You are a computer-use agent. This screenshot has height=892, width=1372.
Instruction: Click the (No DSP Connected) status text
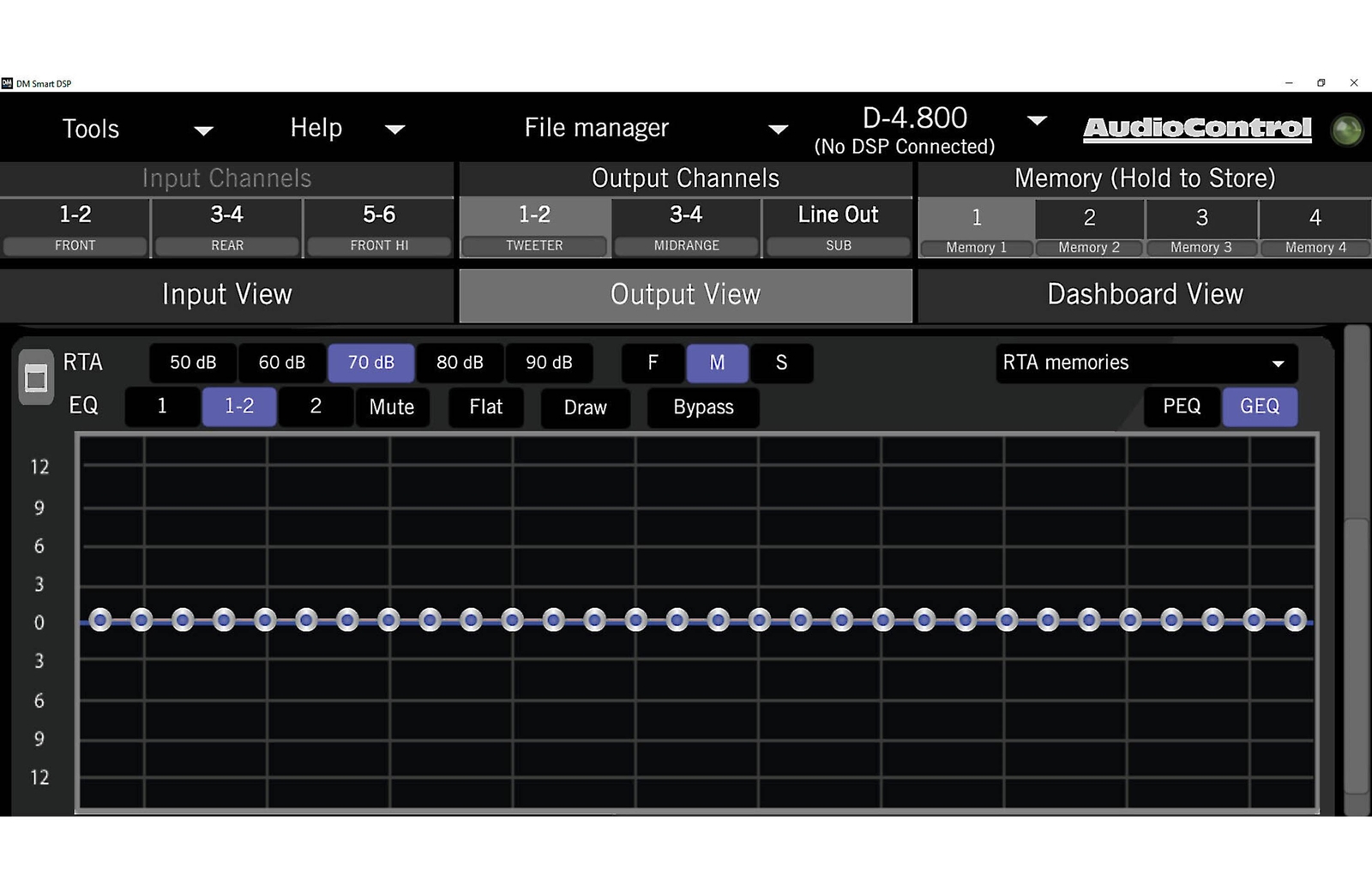point(905,147)
